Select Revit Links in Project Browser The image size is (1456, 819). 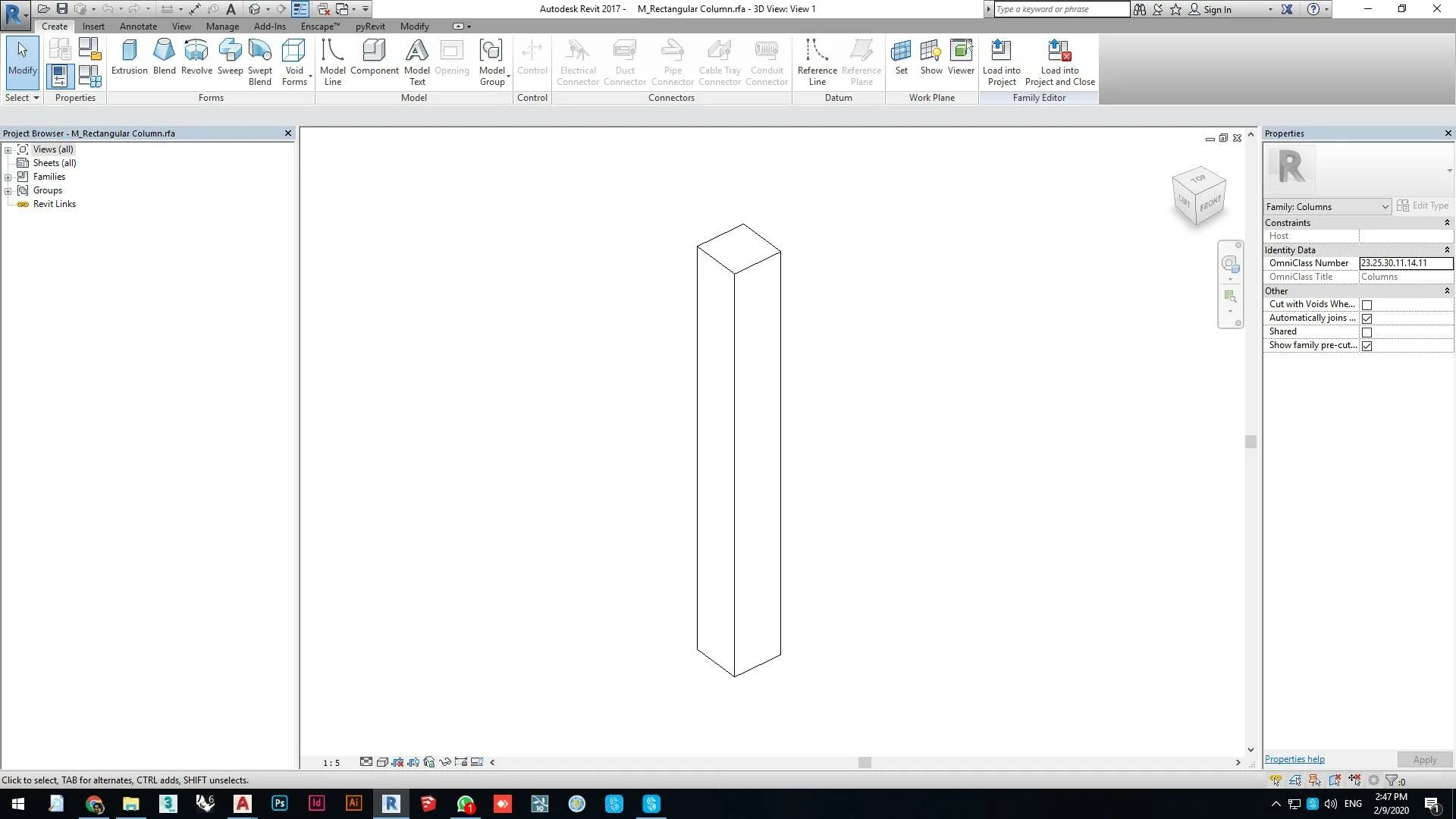coord(54,204)
